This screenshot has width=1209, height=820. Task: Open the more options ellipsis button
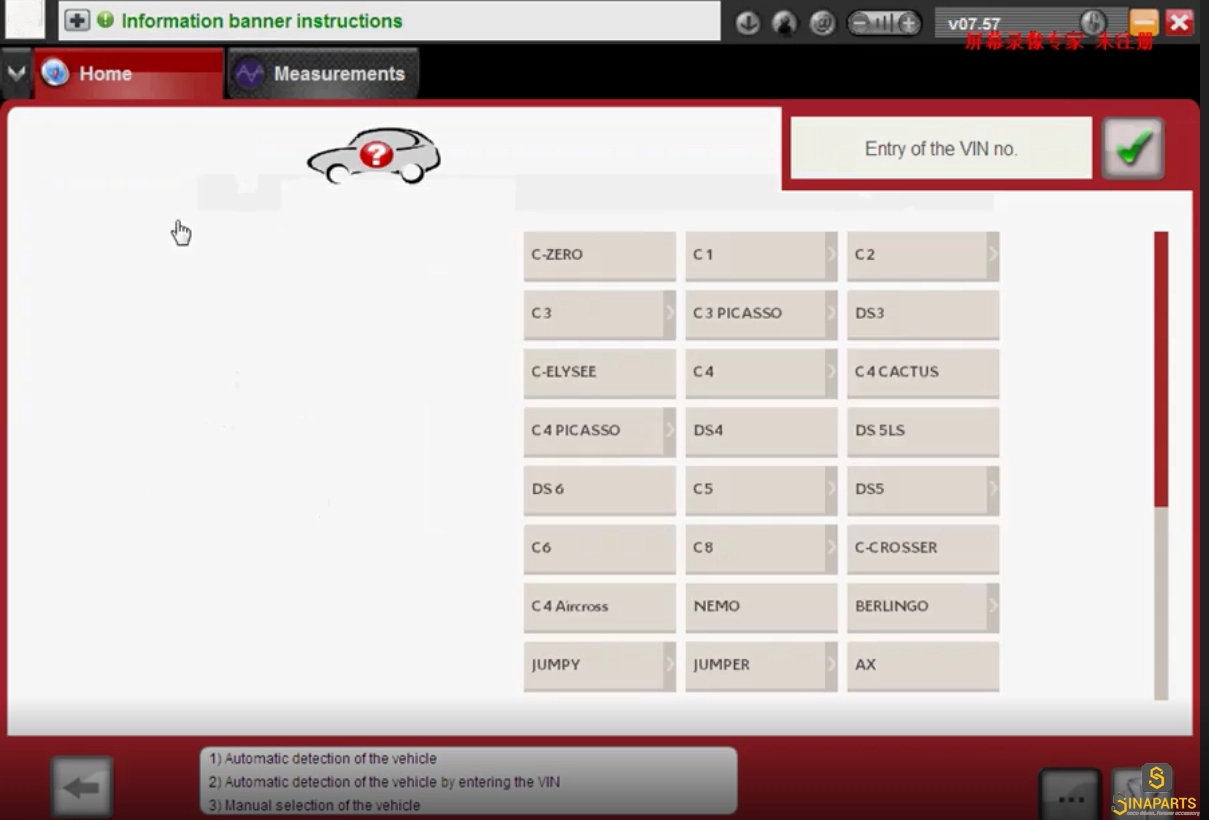click(1070, 796)
